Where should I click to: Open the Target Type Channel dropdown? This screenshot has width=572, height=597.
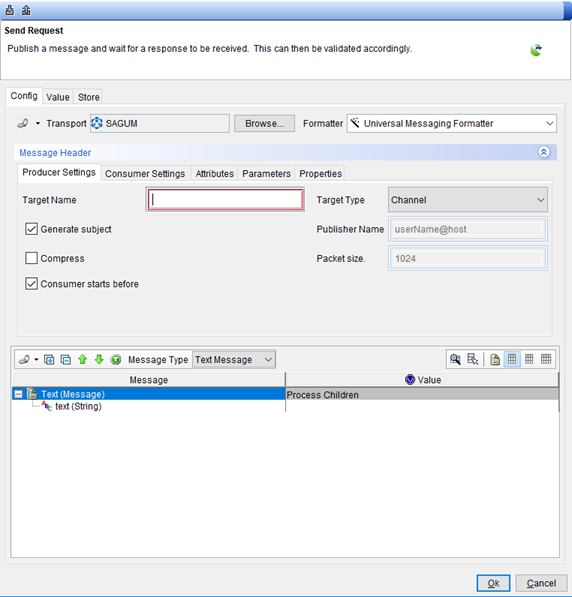tap(468, 200)
